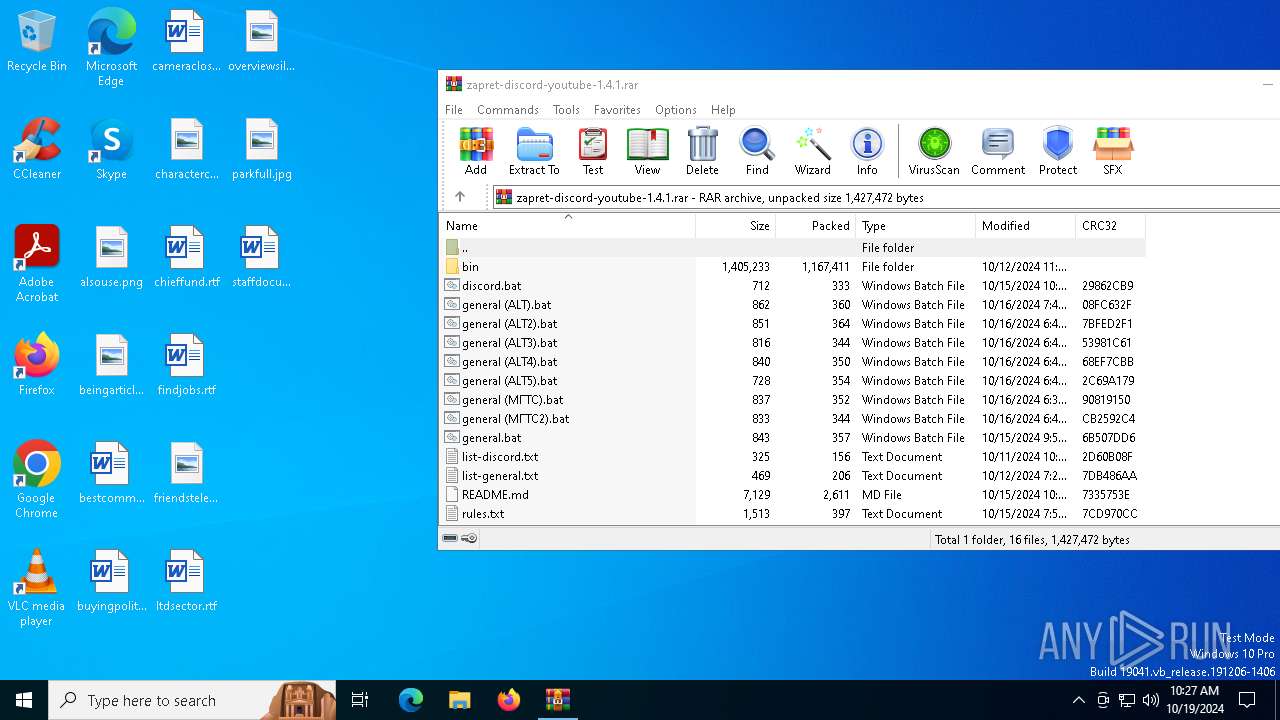This screenshot has width=1280, height=720.
Task: Click the drive icon in status bar
Action: coord(450,538)
